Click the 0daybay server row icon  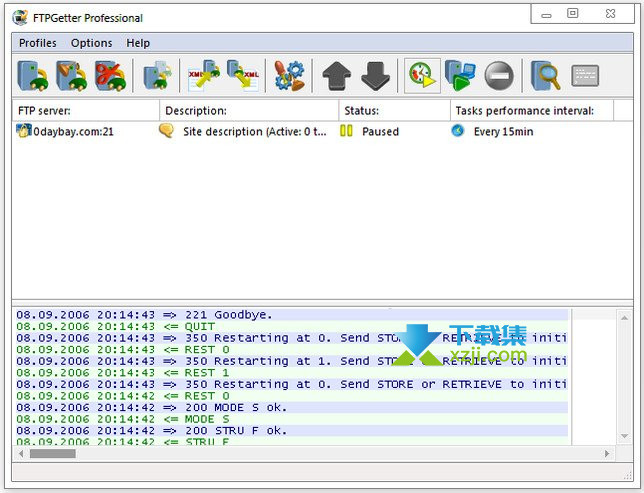point(23,130)
